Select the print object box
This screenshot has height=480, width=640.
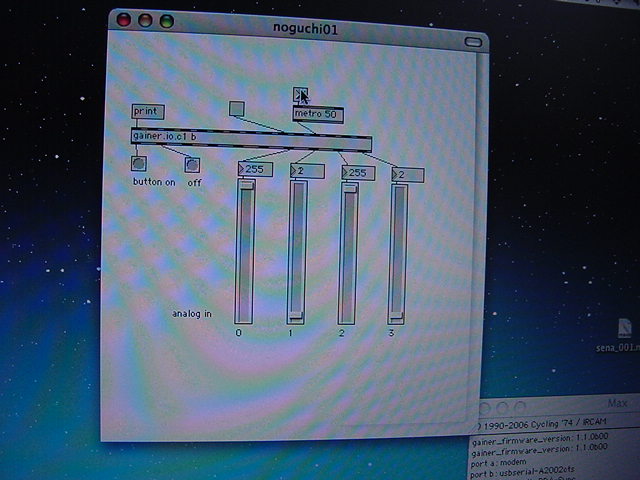click(x=148, y=111)
